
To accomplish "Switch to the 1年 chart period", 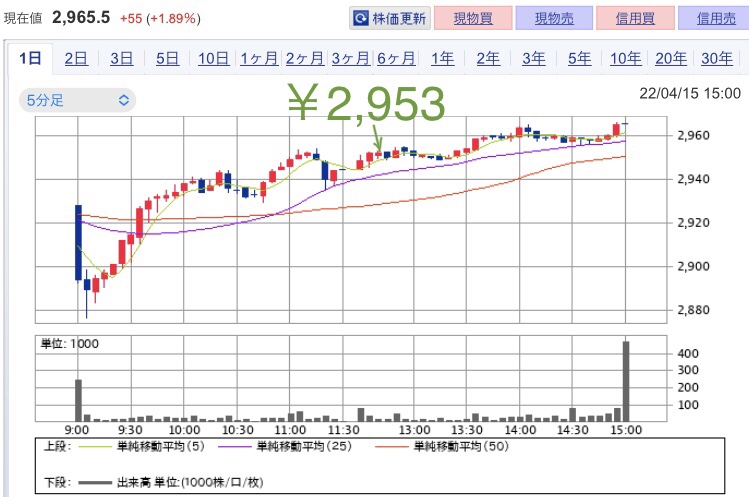I will click(442, 59).
